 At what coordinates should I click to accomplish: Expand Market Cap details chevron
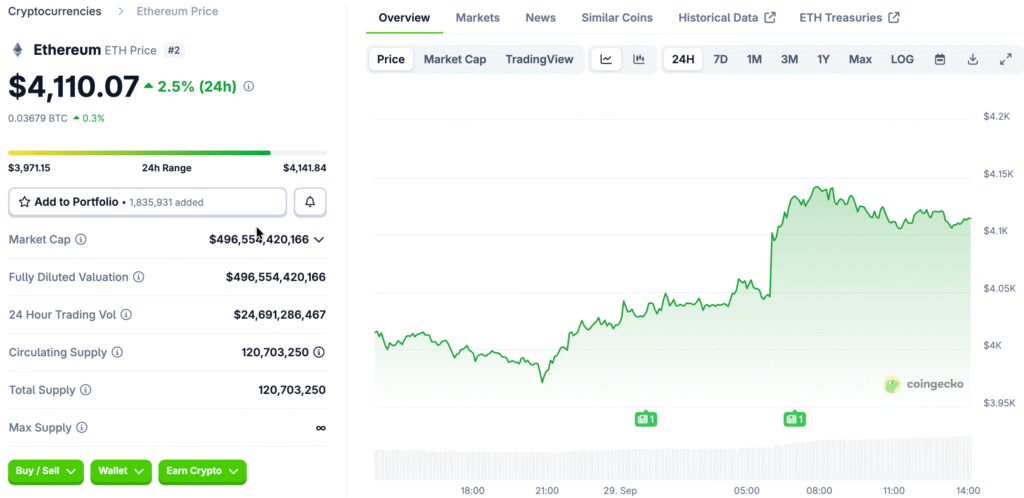point(319,240)
